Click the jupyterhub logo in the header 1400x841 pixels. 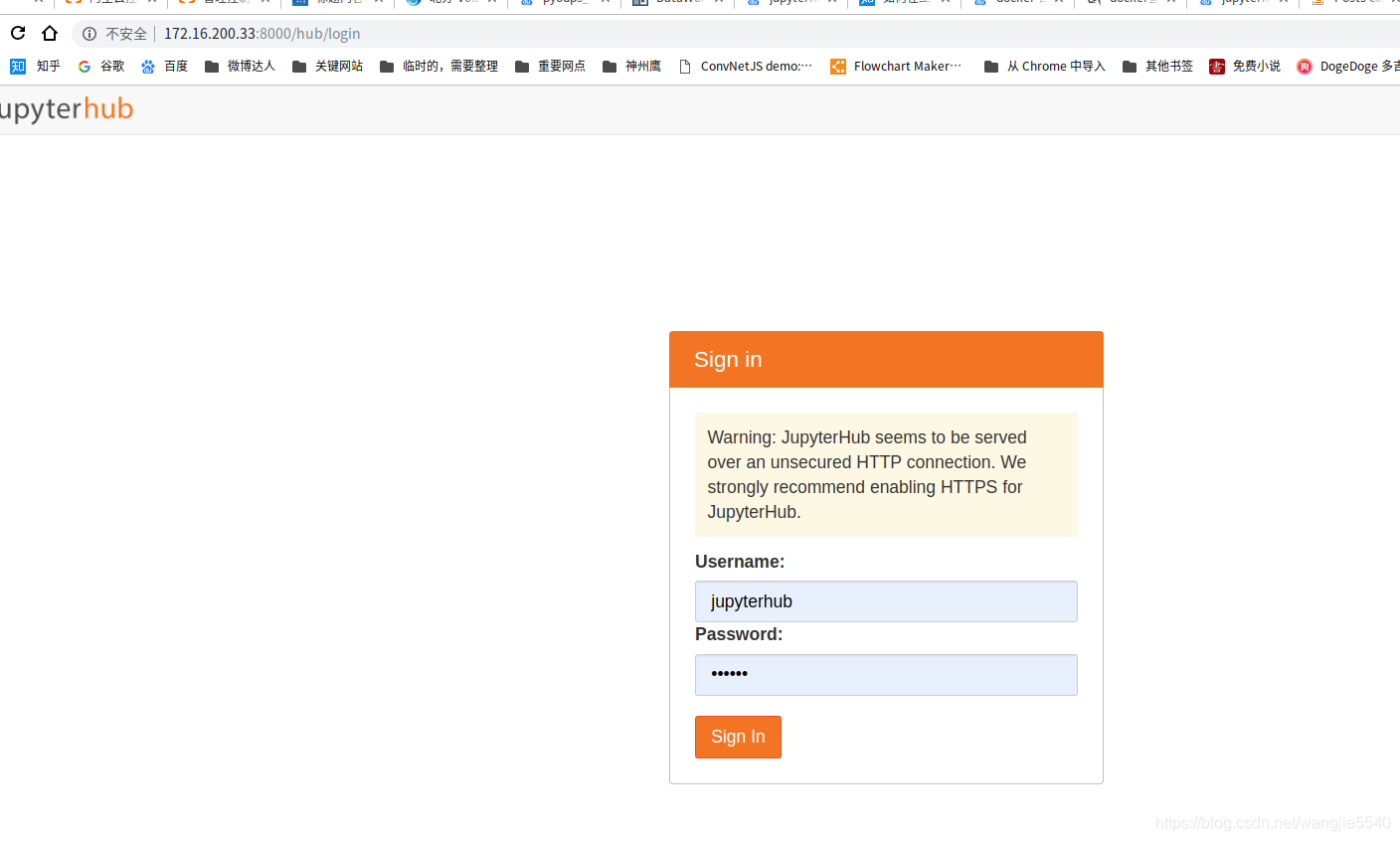pyautogui.click(x=66, y=109)
